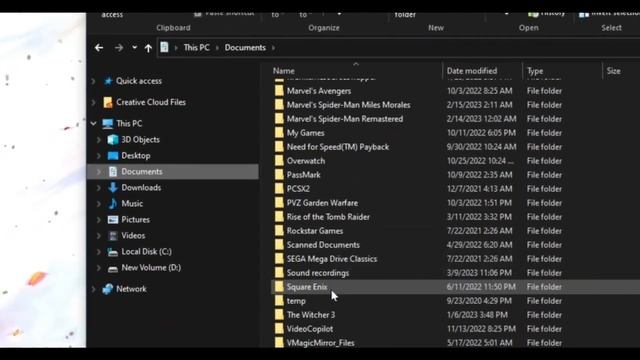Expand Quick access in the sidebar
The height and width of the screenshot is (360, 640).
point(93,81)
